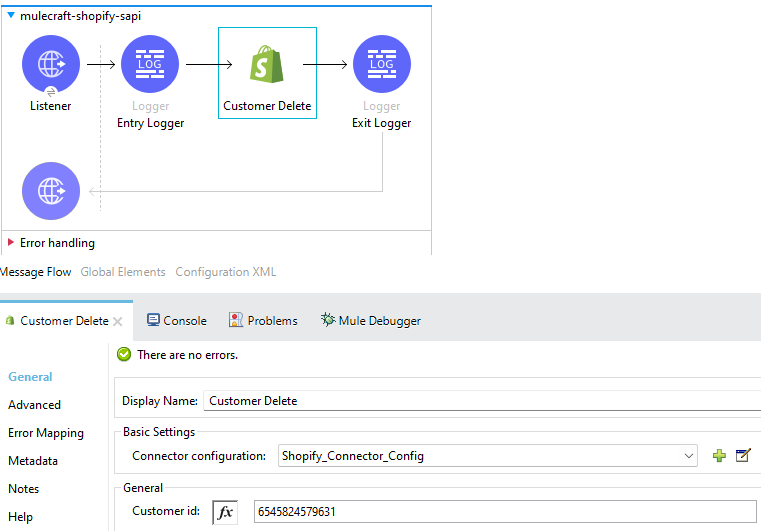Viewport: 761px width, 531px height.
Task: Select the Listener HTTP globe icon
Action: (x=51, y=64)
